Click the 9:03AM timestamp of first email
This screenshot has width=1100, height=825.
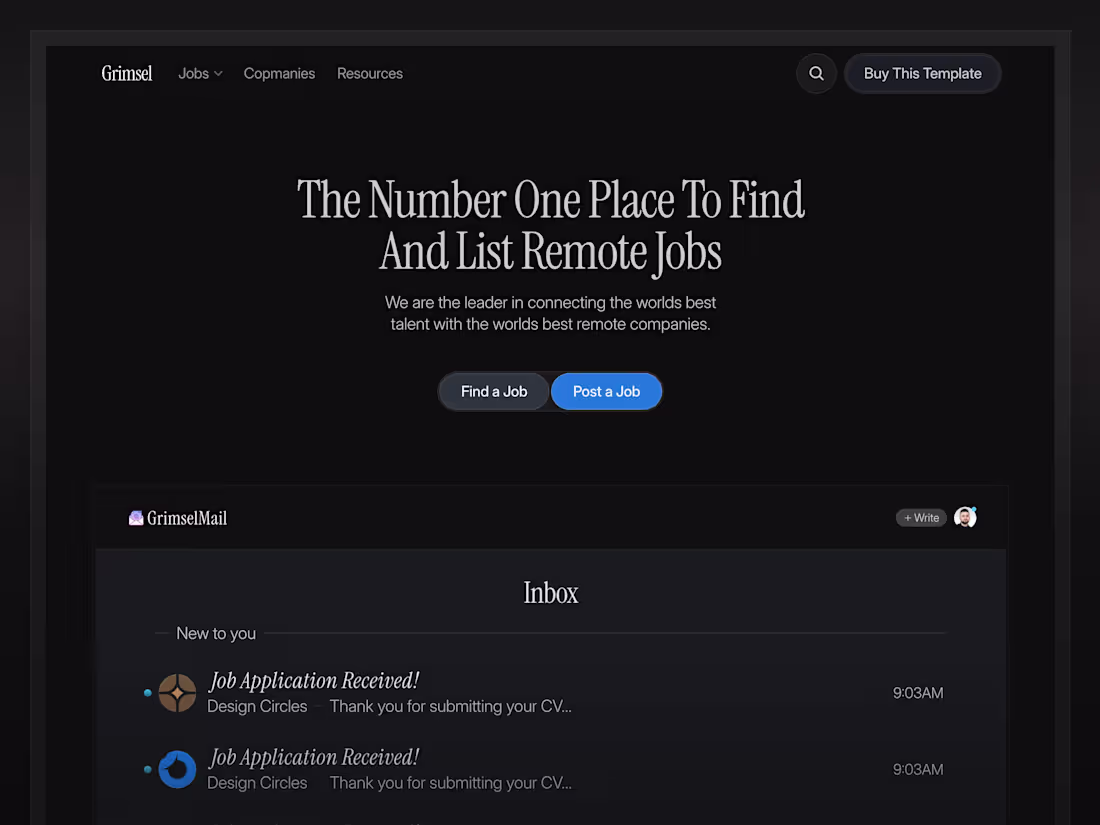(918, 693)
